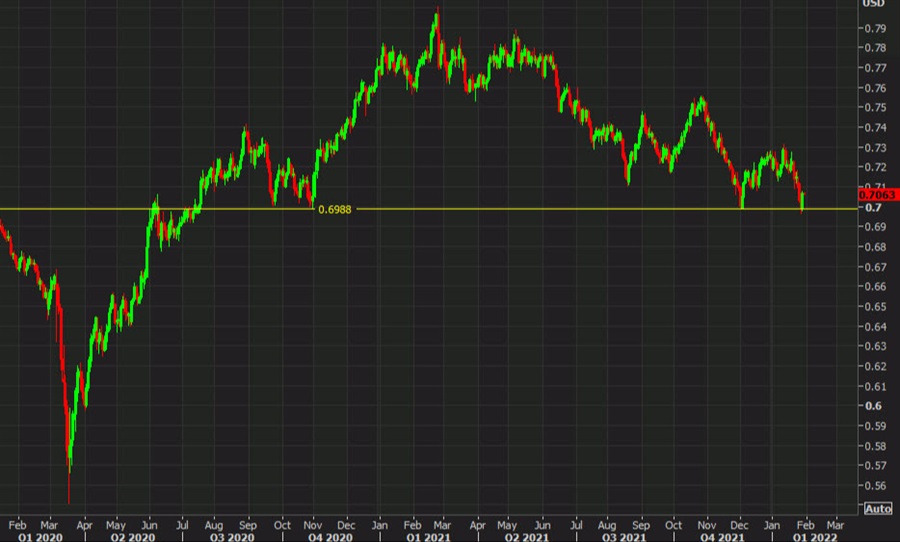Viewport: 900px width, 542px height.
Task: Click the Q4 2021 quarter label
Action: coord(723,537)
